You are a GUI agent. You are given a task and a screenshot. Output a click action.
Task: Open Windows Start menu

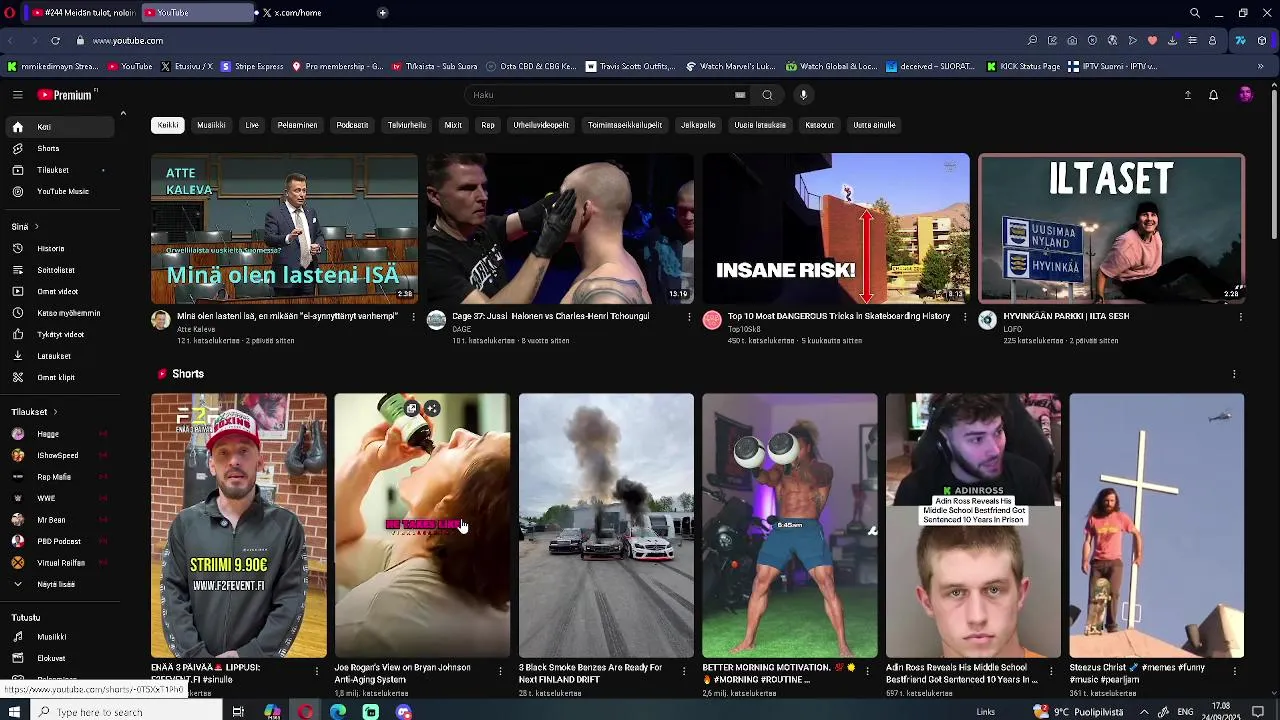(14, 712)
